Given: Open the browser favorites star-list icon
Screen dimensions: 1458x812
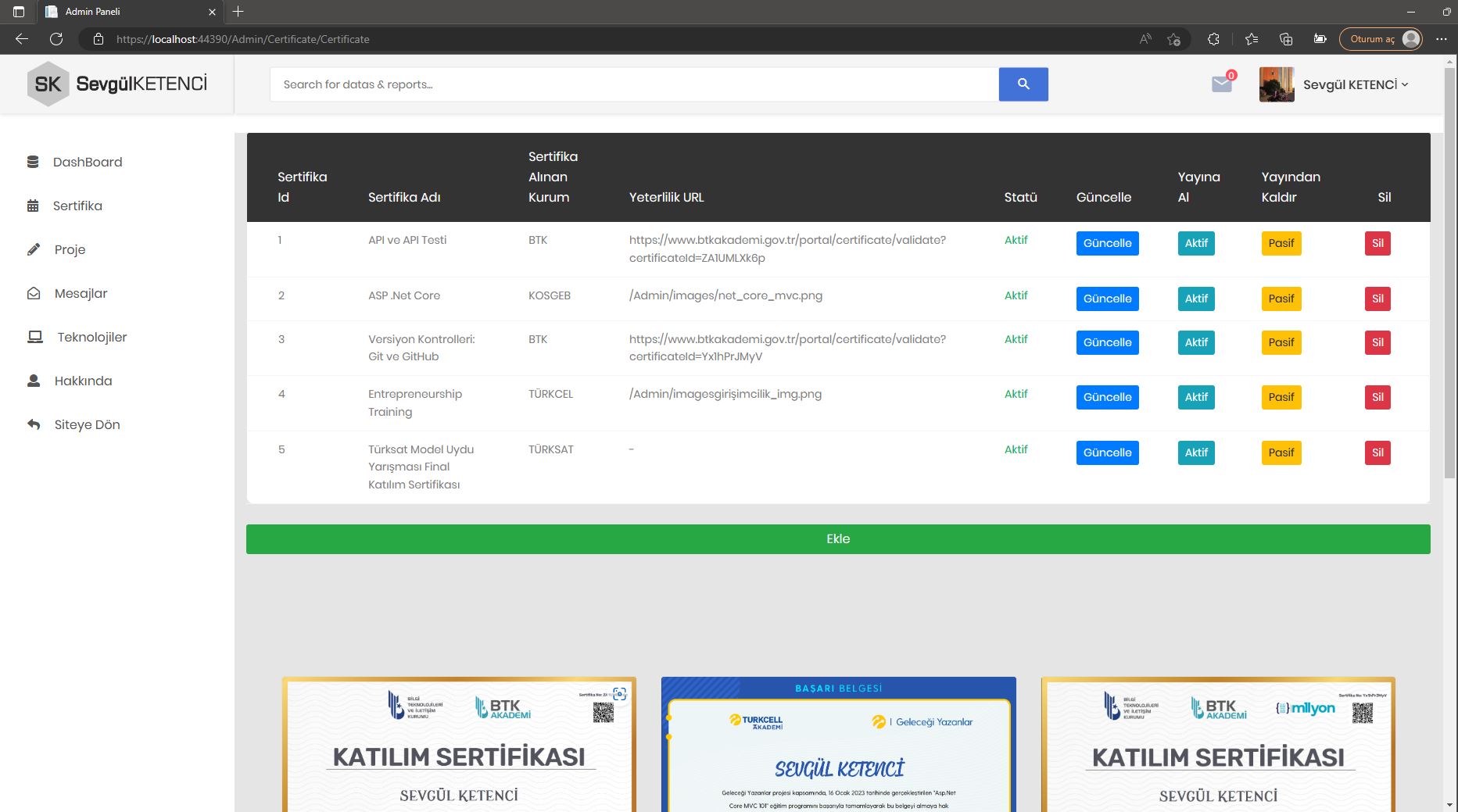Looking at the screenshot, I should coord(1252,39).
